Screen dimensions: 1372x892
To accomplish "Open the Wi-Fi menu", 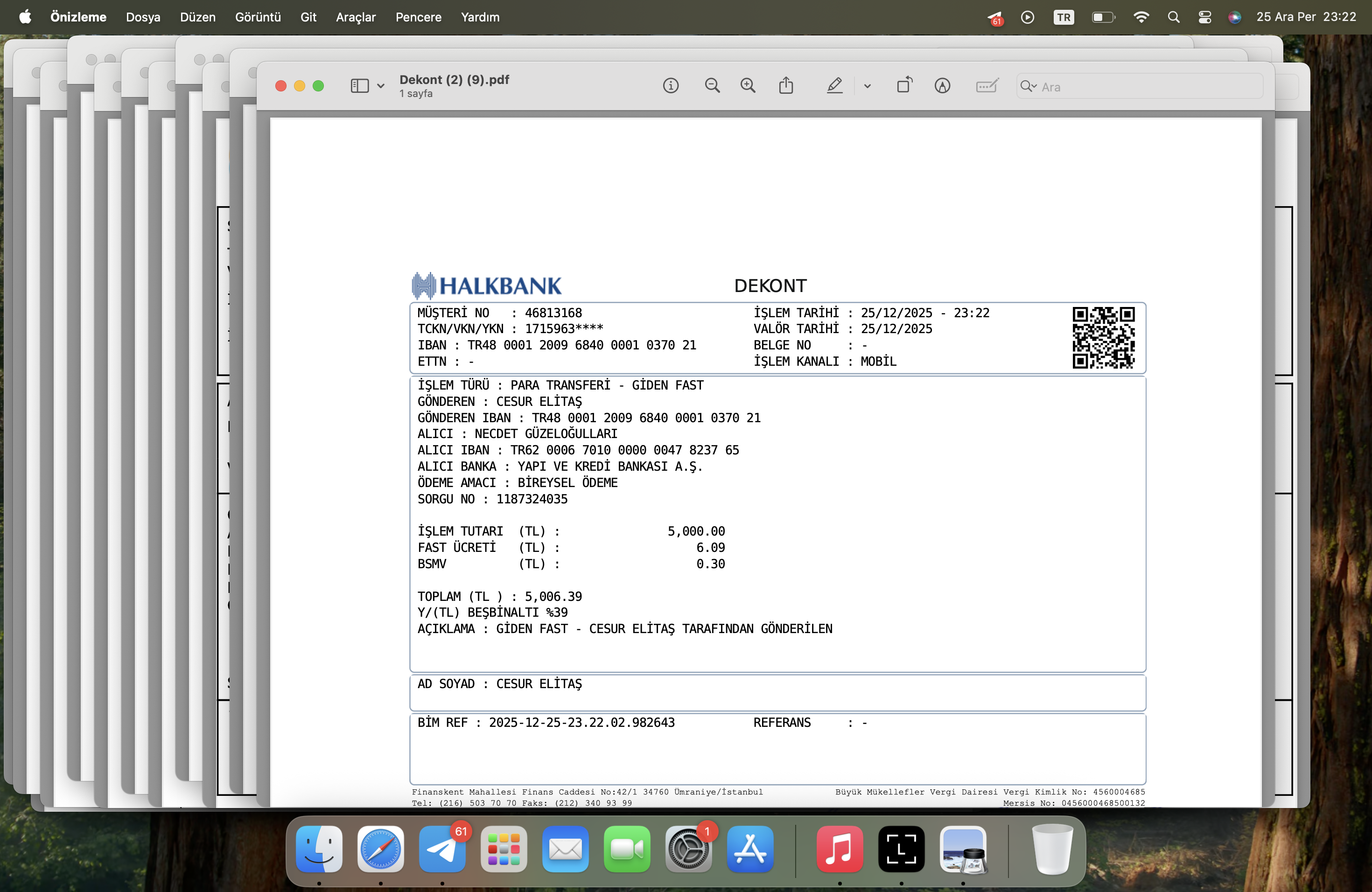I will click(x=1141, y=17).
